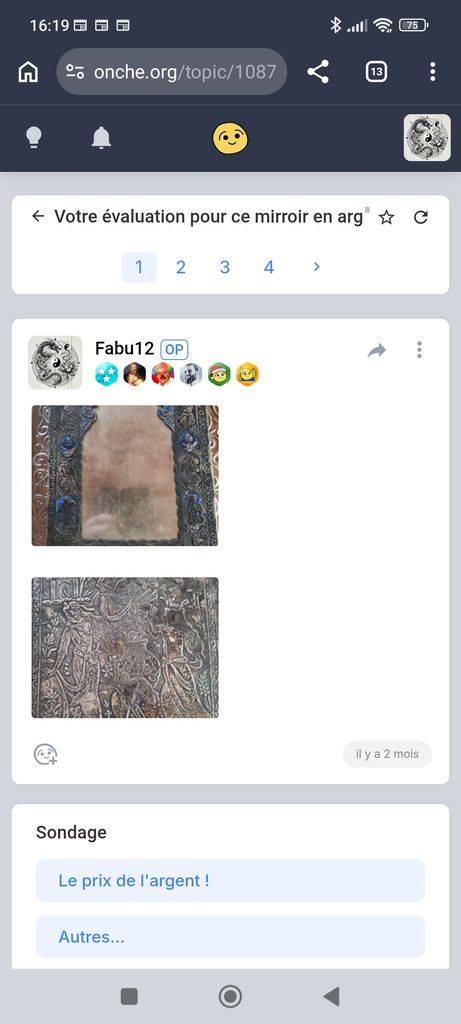This screenshot has width=461, height=1024.
Task: Go back with the left arrow
Action: pyautogui.click(x=38, y=216)
